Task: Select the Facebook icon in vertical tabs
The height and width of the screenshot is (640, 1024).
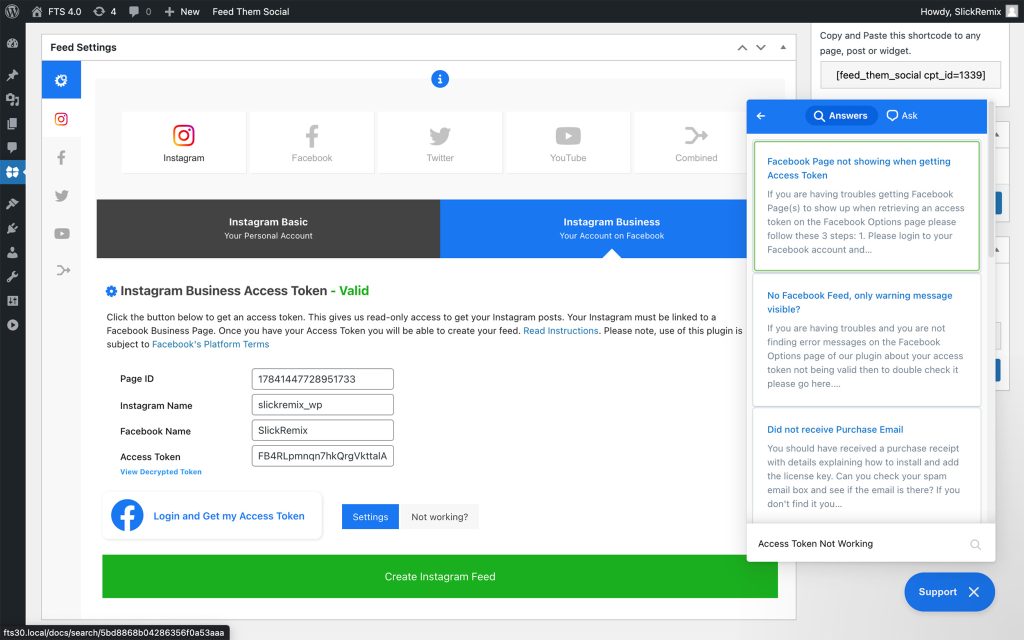Action: pyautogui.click(x=61, y=157)
